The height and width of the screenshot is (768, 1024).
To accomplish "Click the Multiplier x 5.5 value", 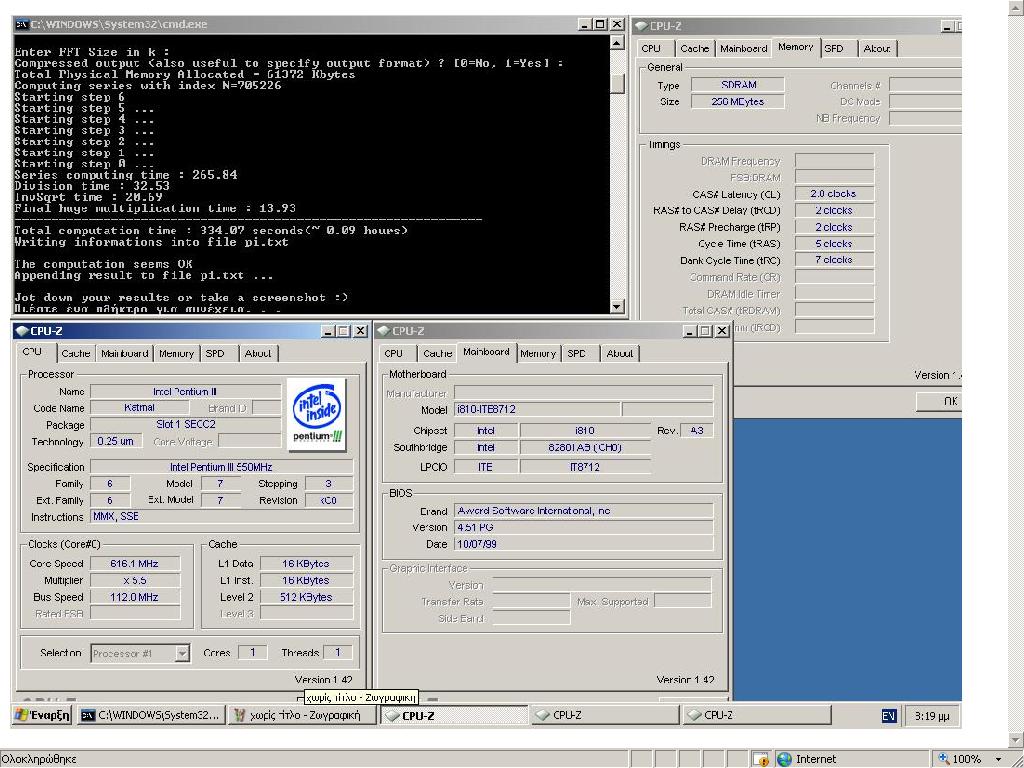I will [135, 580].
